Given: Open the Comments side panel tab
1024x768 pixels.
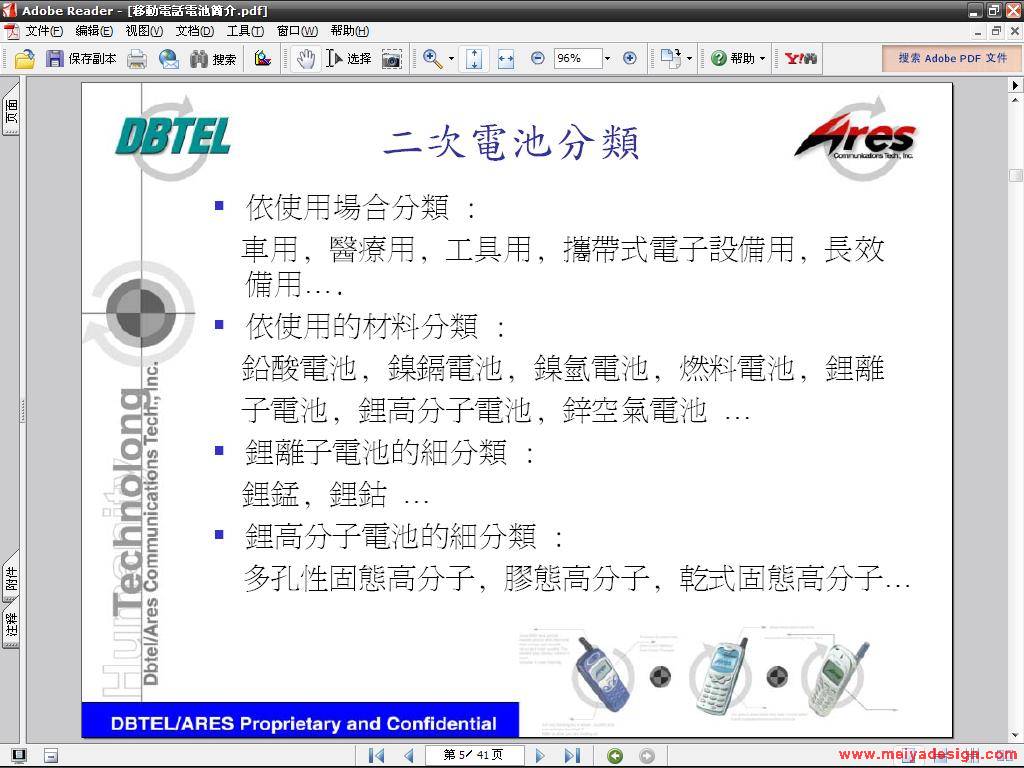Looking at the screenshot, I should coord(11,624).
